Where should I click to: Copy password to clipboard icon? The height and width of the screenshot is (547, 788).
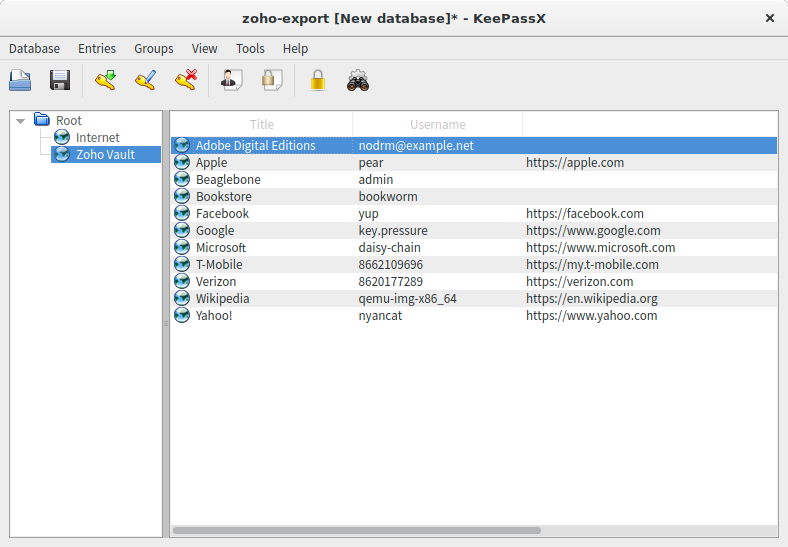point(272,80)
